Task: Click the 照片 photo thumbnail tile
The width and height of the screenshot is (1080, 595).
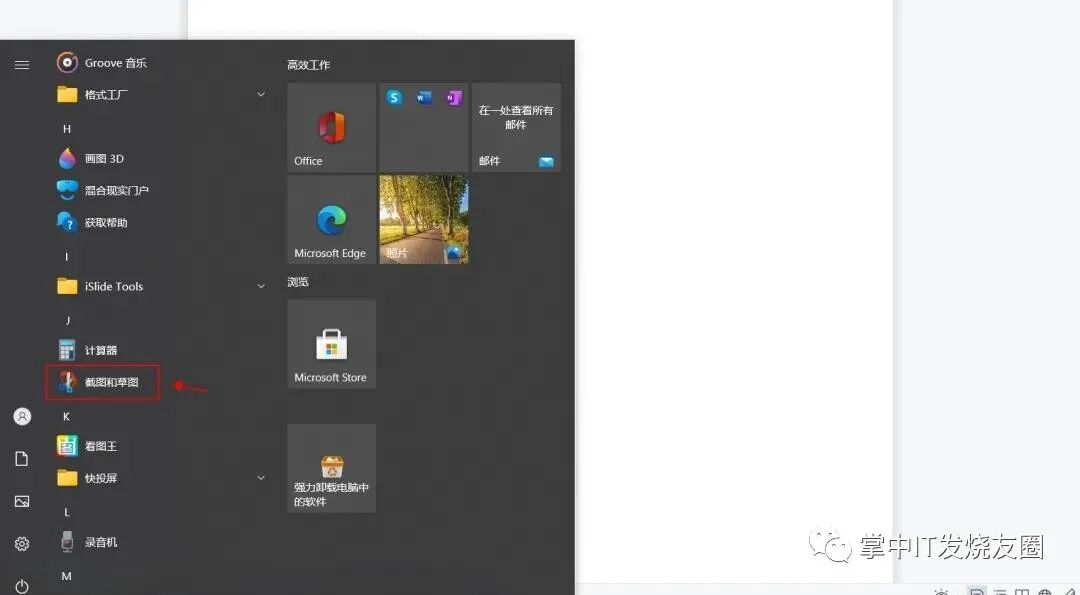Action: (x=423, y=219)
